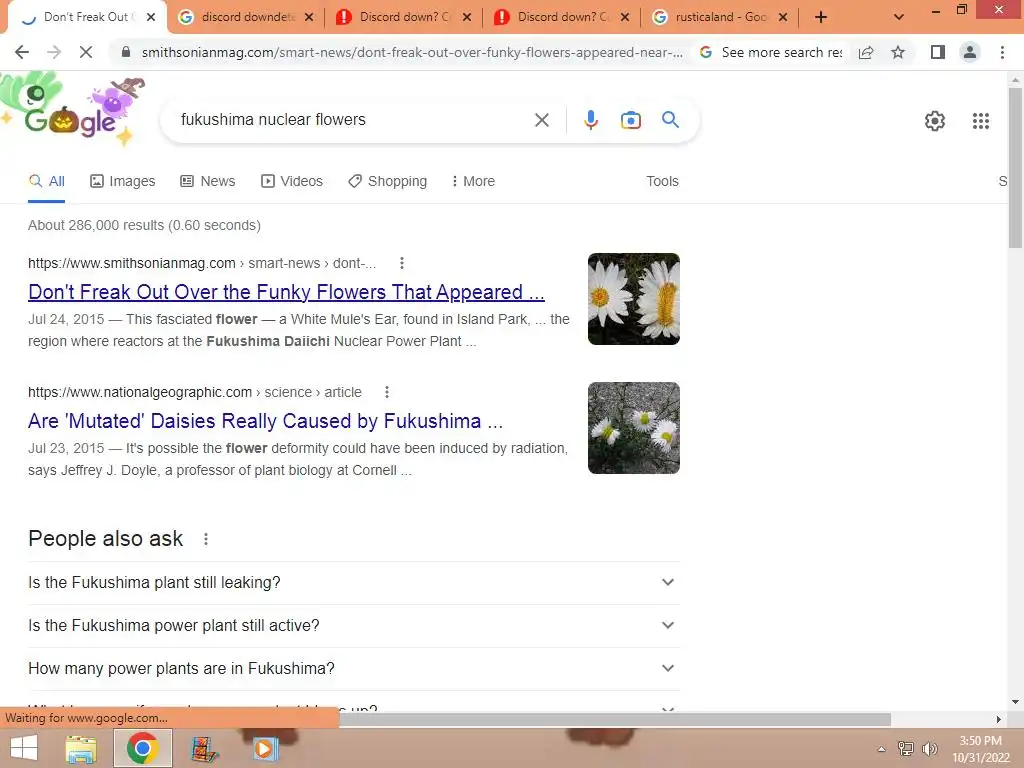This screenshot has height=768, width=1024.
Task: Click the Google Halloween doodle logo
Action: [73, 110]
